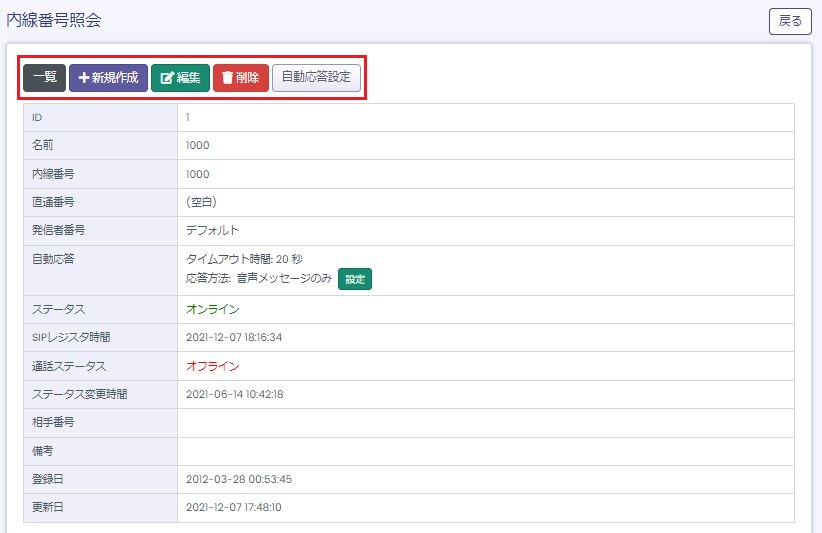Click the empty 備考 value cell
Viewport: 822px width, 533px height.
(x=485, y=451)
